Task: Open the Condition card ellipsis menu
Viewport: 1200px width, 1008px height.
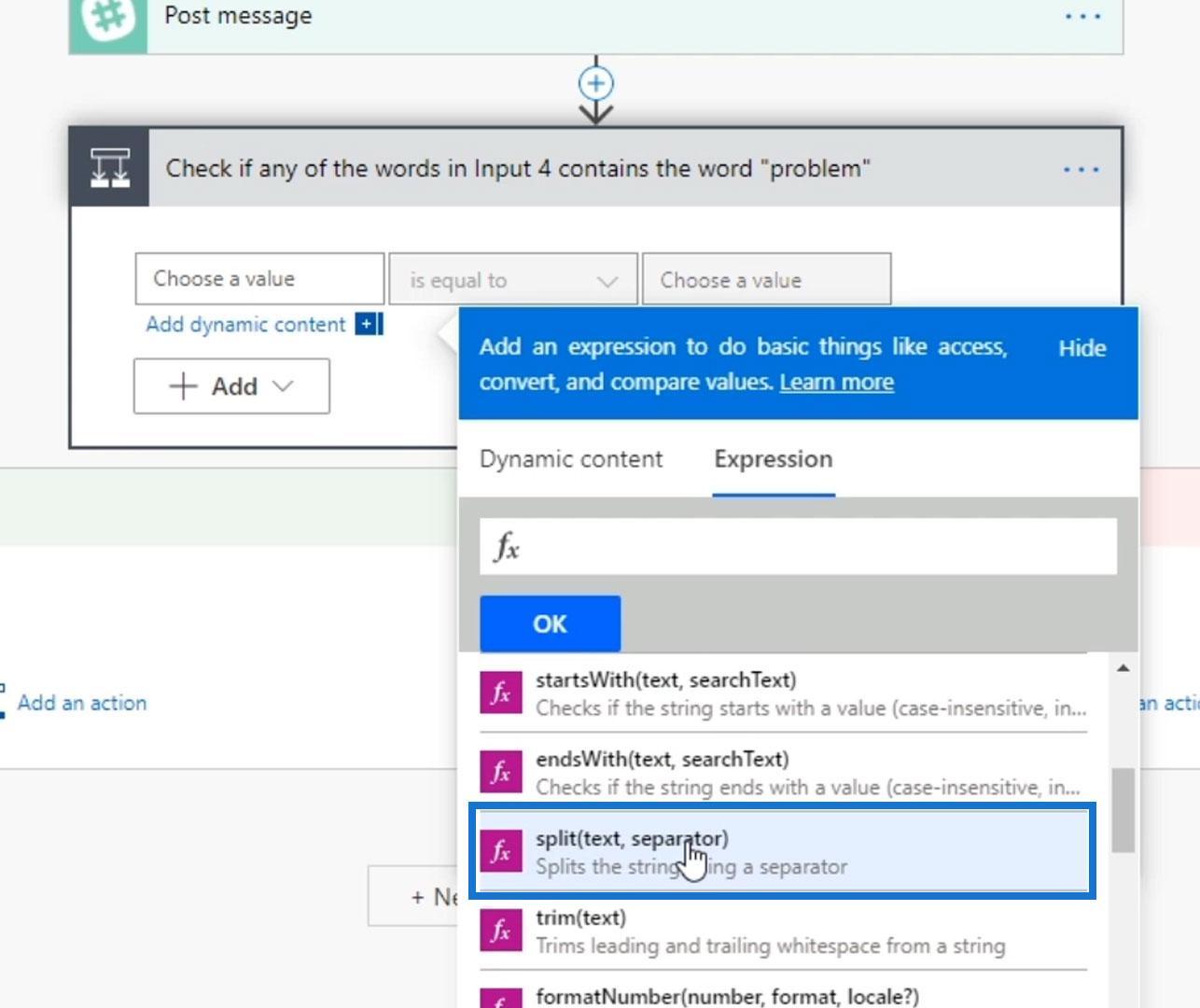Action: click(1081, 170)
